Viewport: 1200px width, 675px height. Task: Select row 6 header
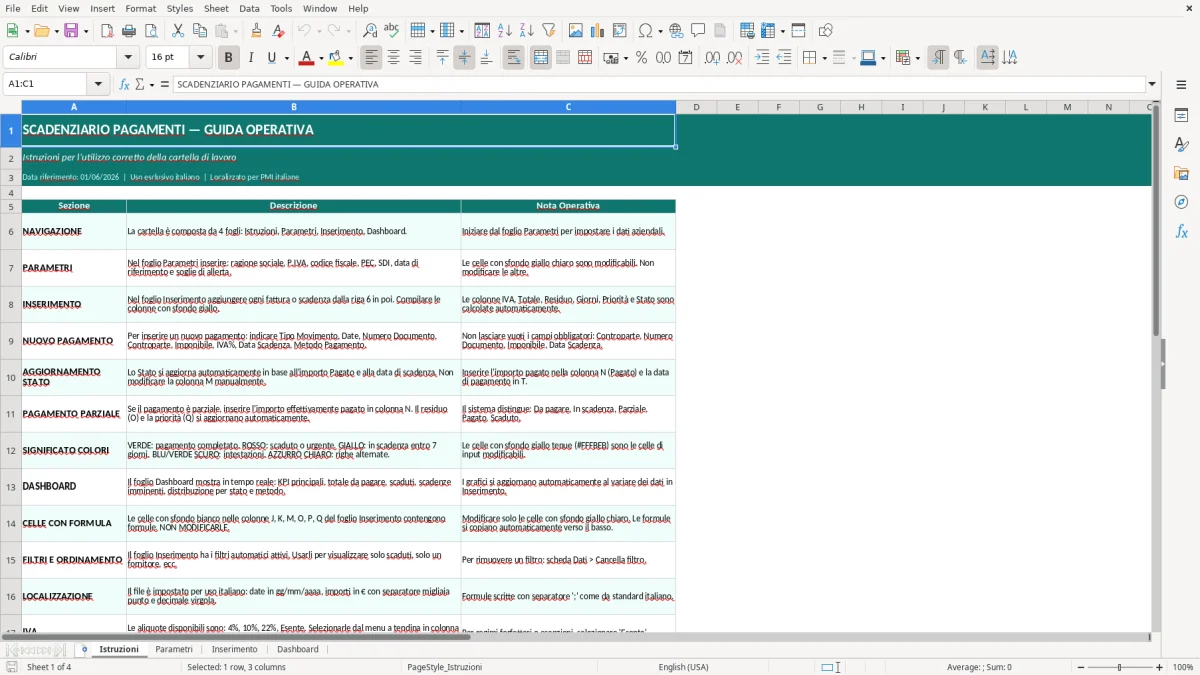coord(11,231)
